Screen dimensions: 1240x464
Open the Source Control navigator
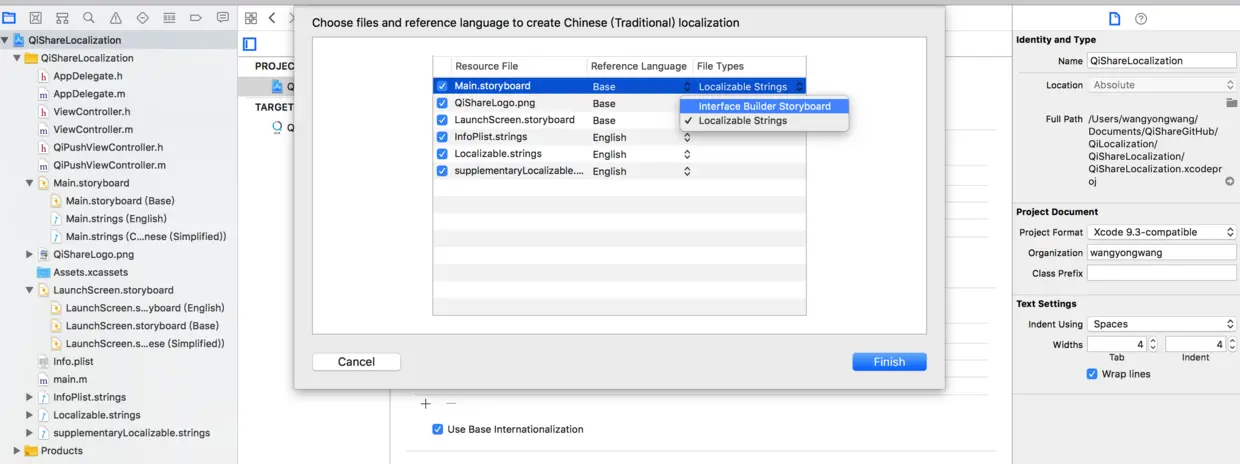tap(36, 18)
